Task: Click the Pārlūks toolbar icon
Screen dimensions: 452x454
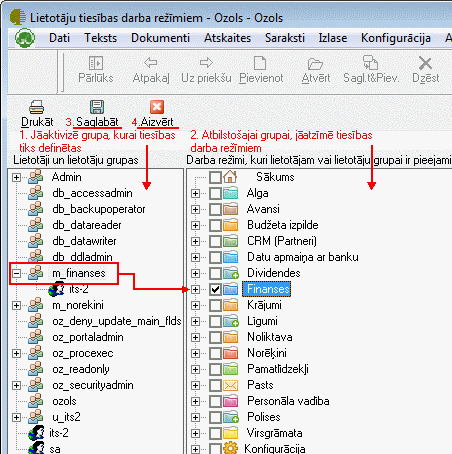Action: [96, 63]
